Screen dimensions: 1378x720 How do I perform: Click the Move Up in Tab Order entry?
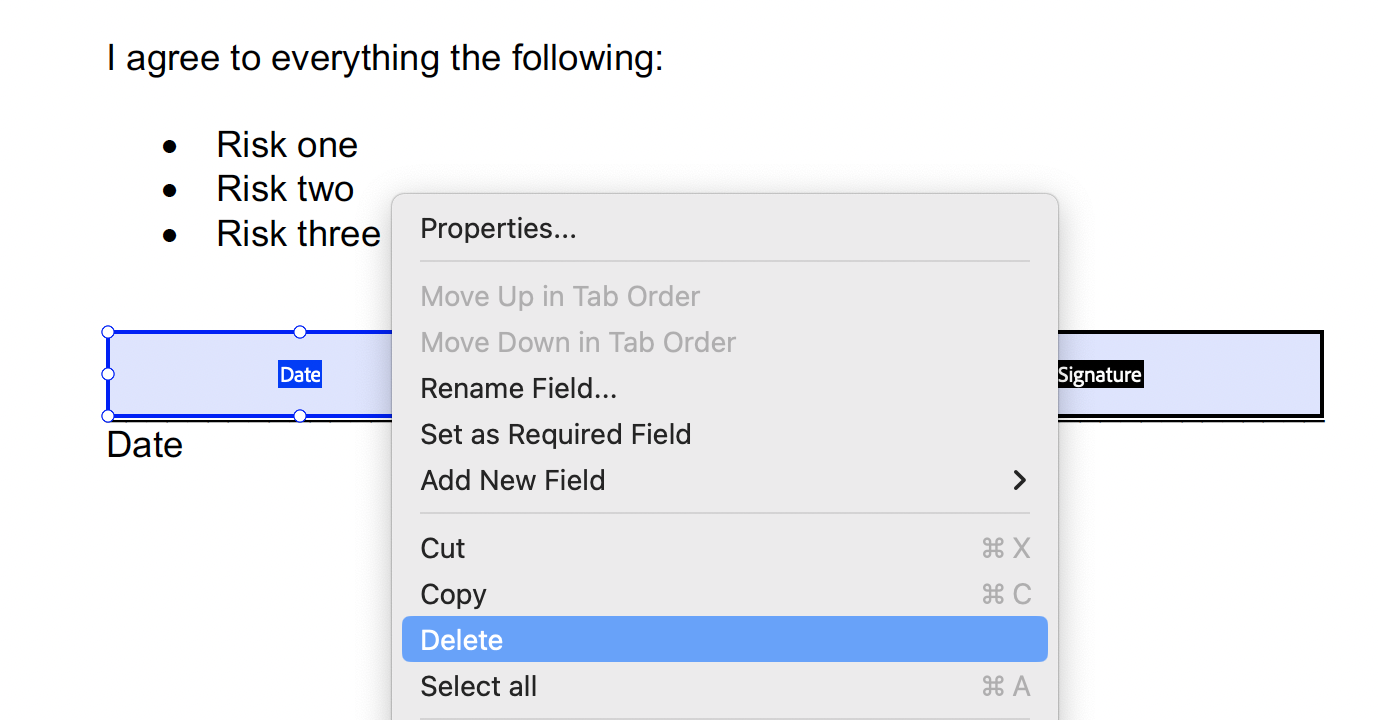[560, 297]
